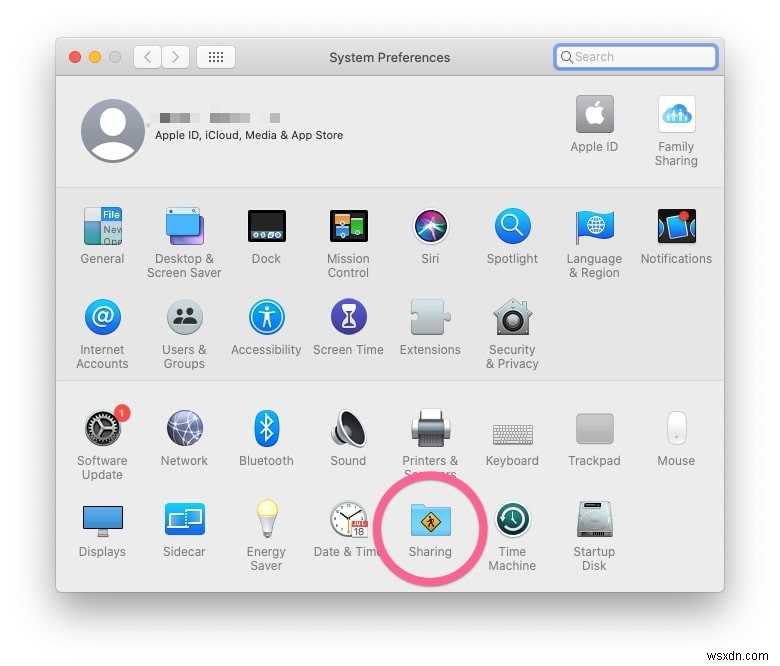Image resolution: width=780 pixels, height=666 pixels.
Task: Open Startup Disk pane
Action: point(594,519)
